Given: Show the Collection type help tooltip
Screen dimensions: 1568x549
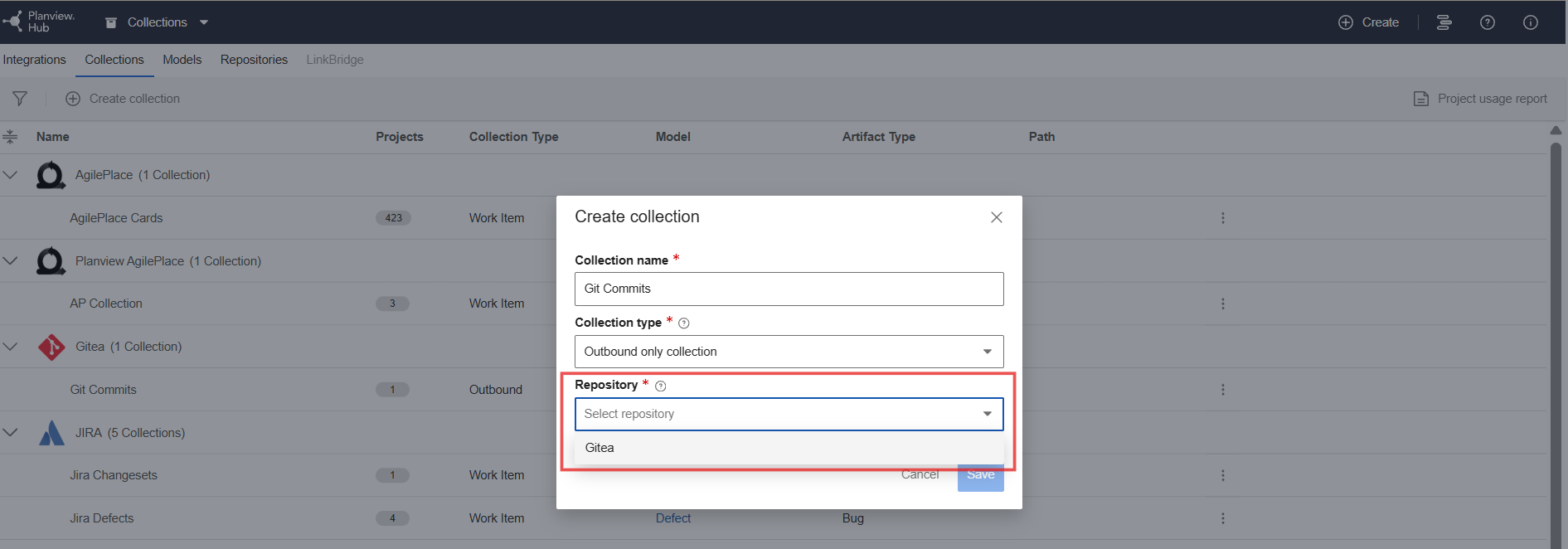Looking at the screenshot, I should click(x=684, y=323).
